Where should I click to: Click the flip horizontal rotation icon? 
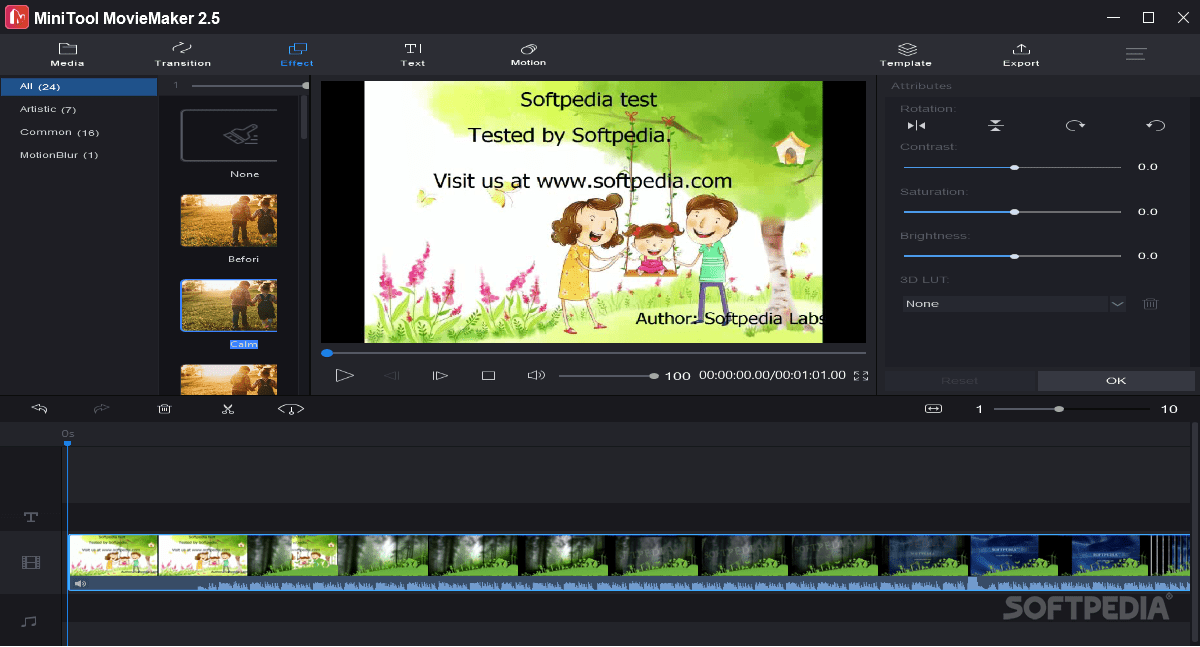point(916,126)
